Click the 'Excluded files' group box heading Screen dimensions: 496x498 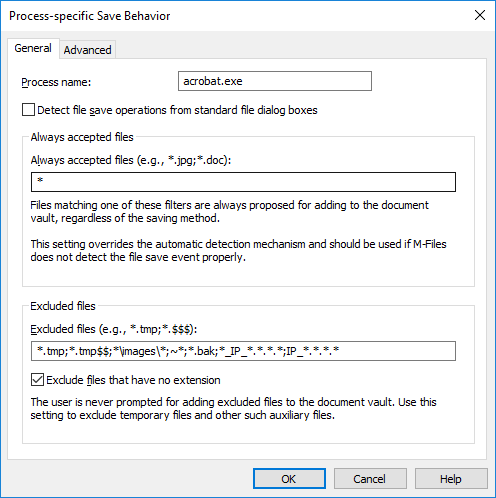click(x=63, y=306)
